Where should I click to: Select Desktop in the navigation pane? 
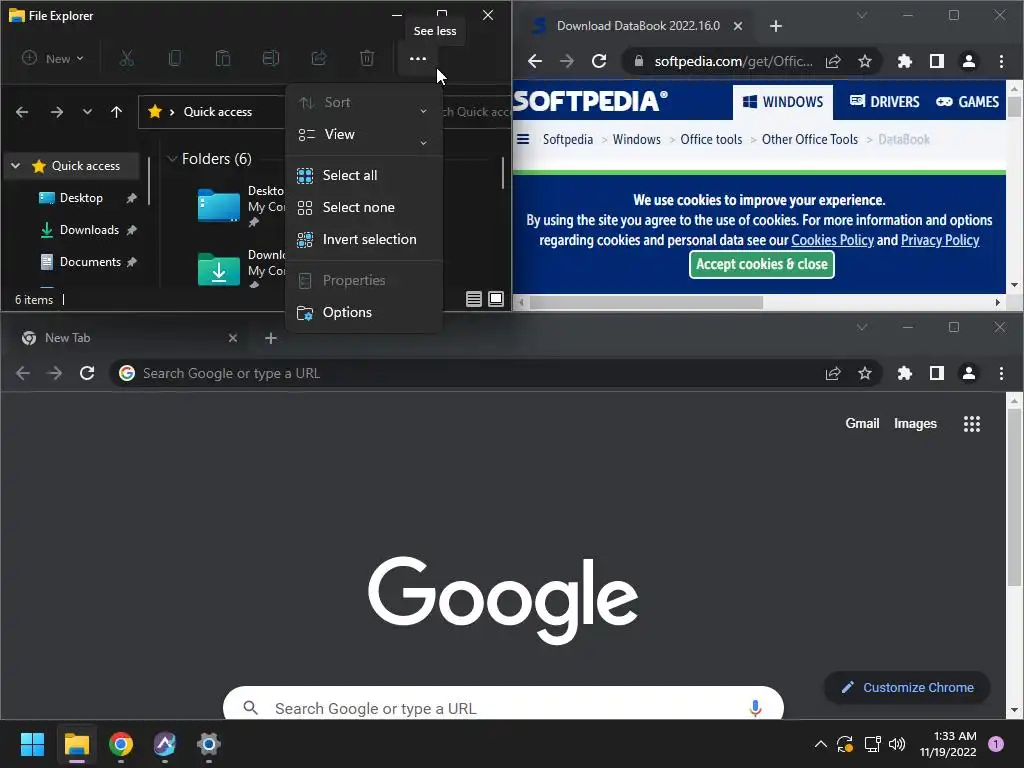[x=81, y=198]
